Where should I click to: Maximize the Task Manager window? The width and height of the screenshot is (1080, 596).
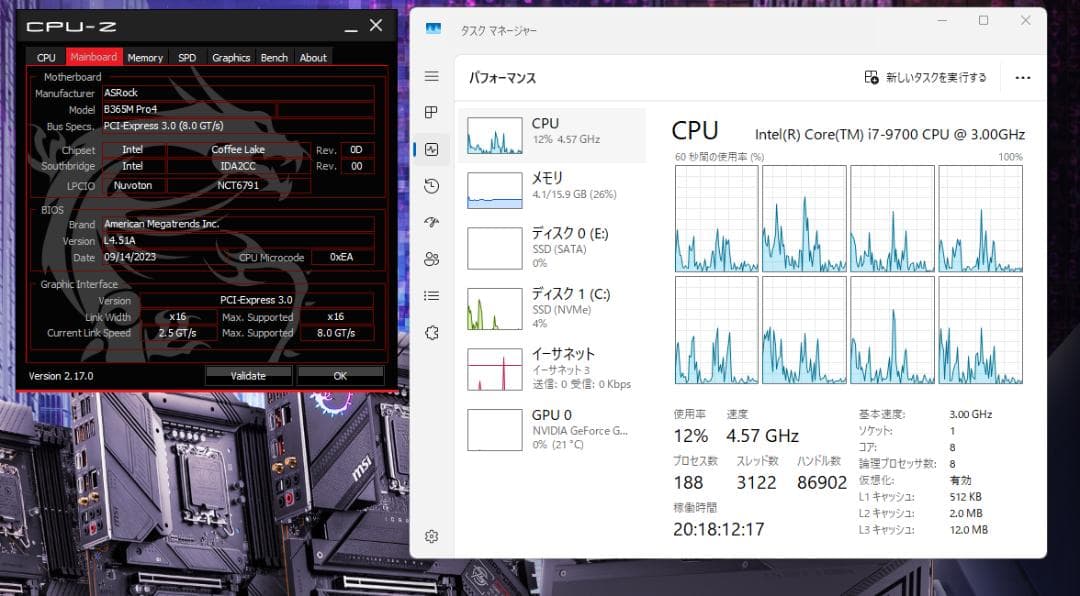[984, 21]
